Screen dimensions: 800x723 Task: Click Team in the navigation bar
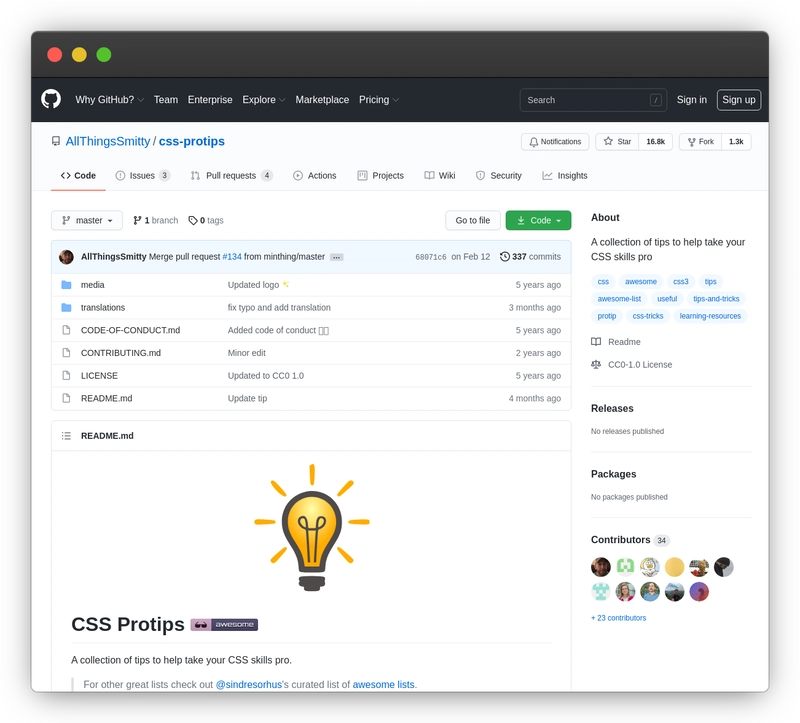point(166,99)
